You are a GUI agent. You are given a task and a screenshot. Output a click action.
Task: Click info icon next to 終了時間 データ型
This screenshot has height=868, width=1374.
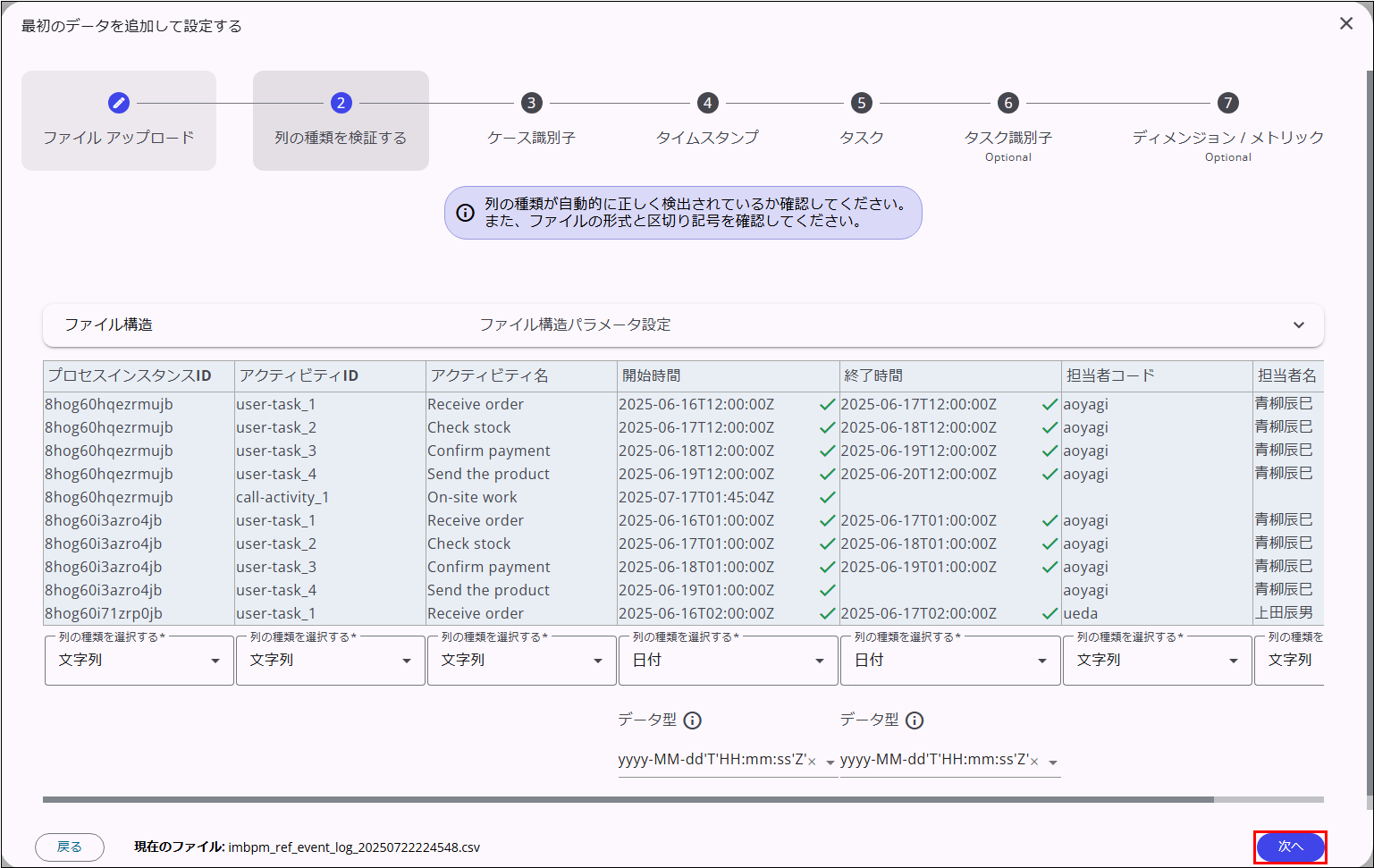tap(914, 721)
